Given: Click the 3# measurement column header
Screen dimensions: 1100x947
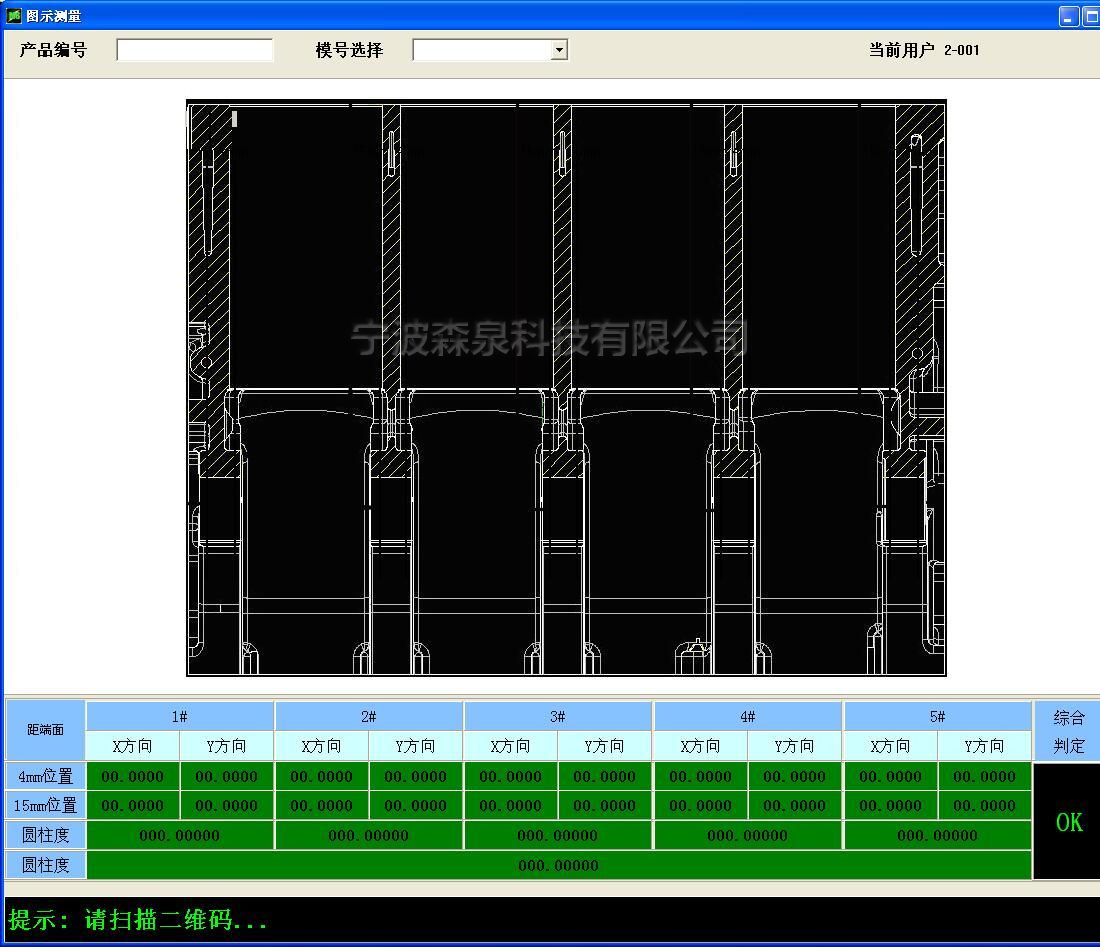Looking at the screenshot, I should [558, 716].
